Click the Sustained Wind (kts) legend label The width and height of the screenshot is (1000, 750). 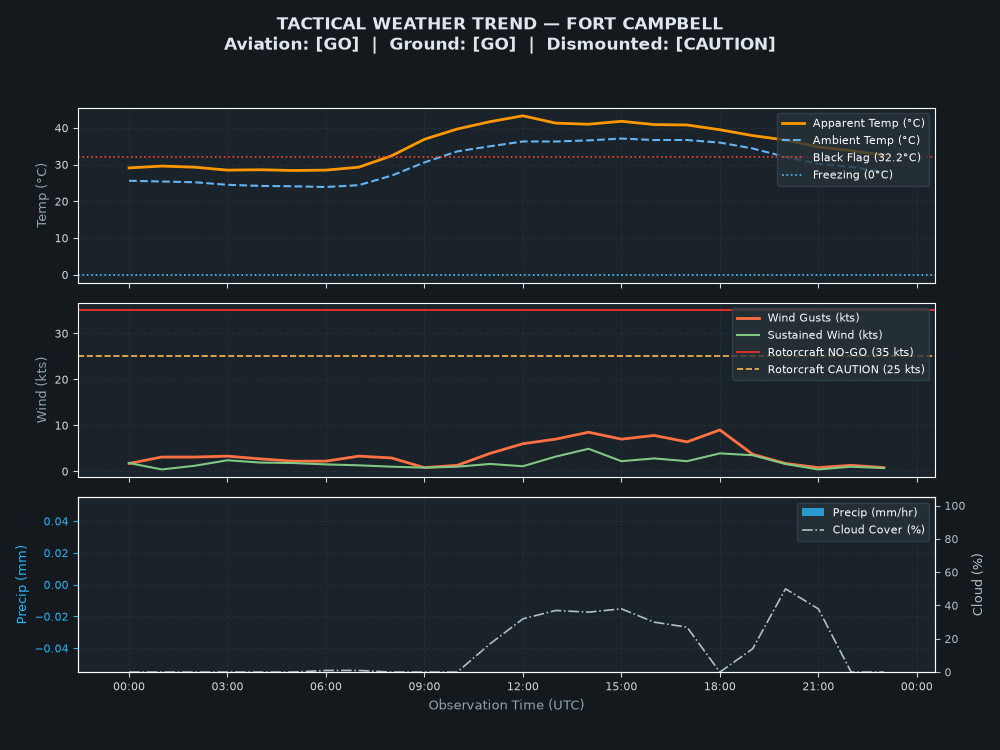coord(825,335)
